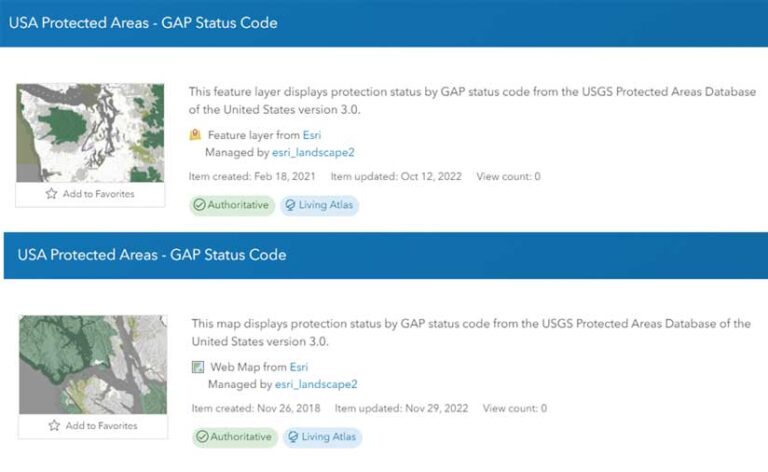Open the Esri link beside Feature layer from
Screen dimensions: 768x472
click(x=312, y=135)
